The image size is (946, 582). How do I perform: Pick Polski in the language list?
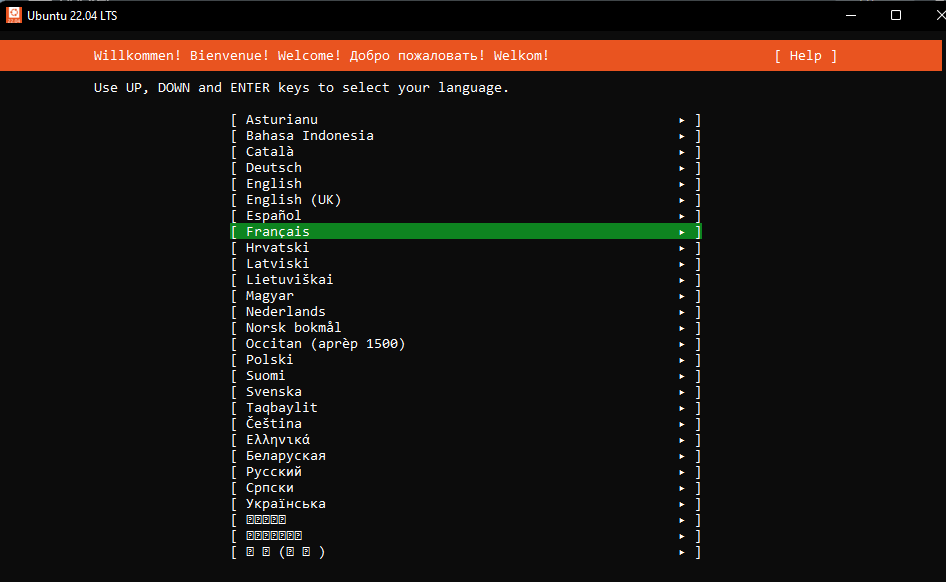(x=270, y=360)
